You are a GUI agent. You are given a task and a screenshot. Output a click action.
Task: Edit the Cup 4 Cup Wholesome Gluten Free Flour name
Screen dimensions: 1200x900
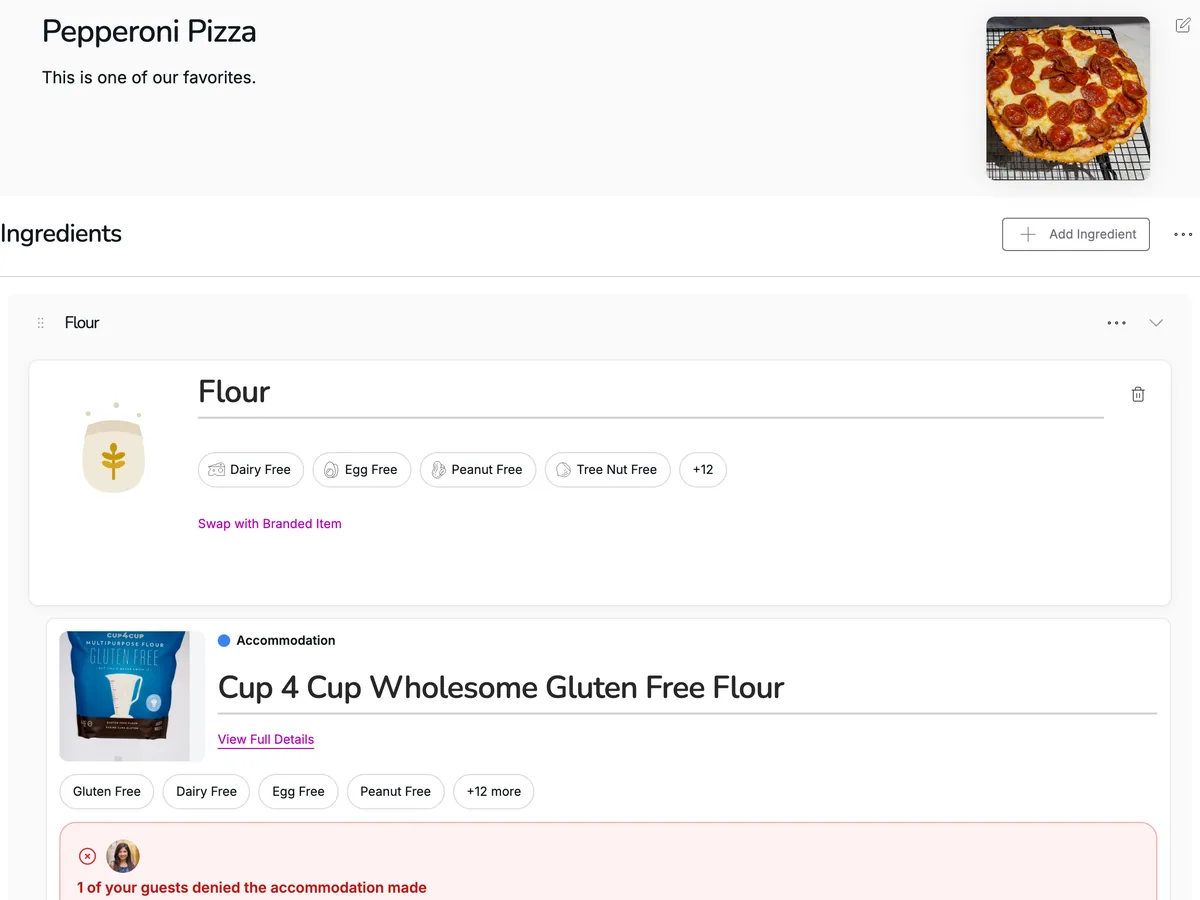point(687,688)
